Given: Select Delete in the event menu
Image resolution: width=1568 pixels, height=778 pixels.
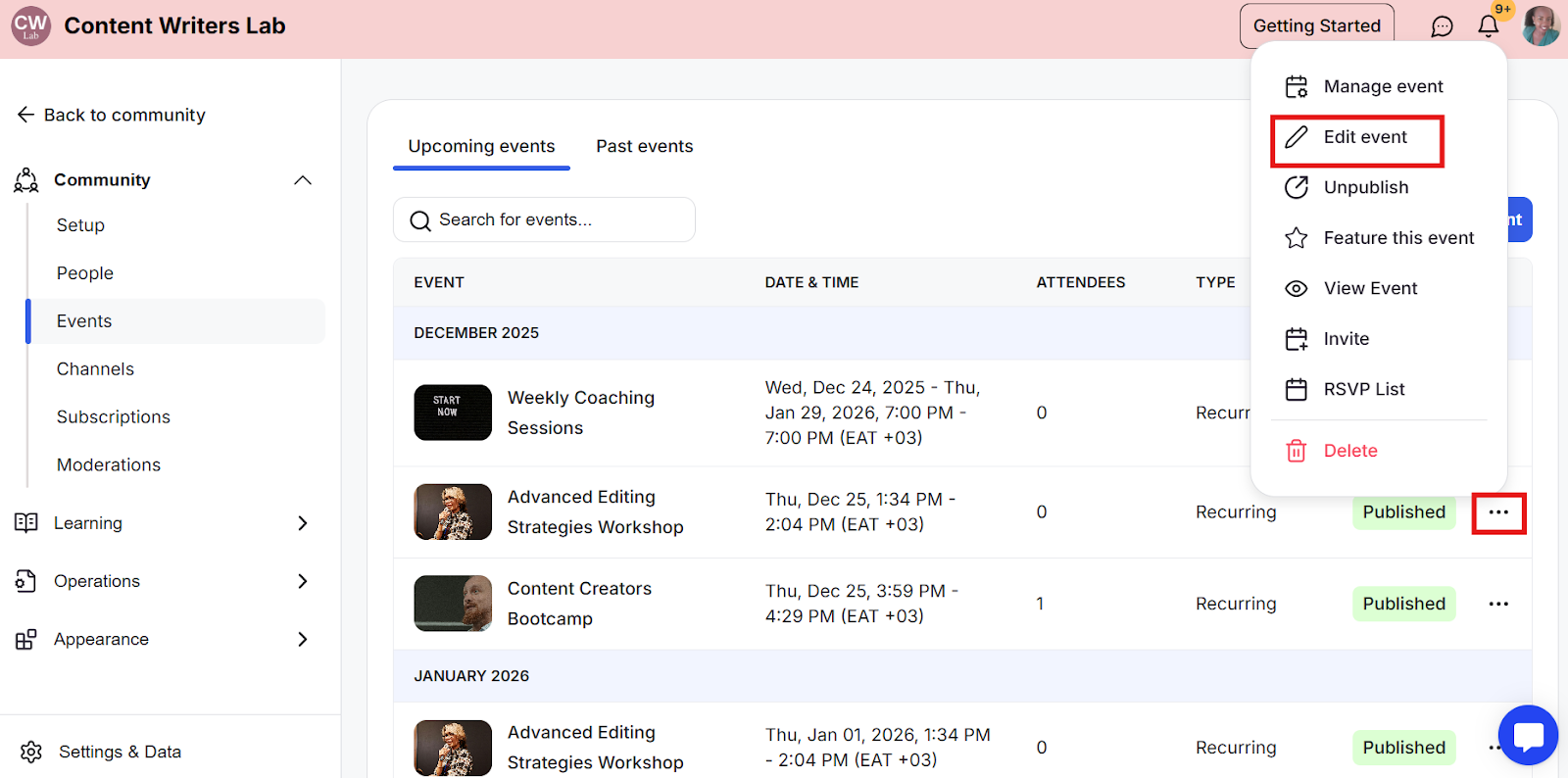Looking at the screenshot, I should 1349,451.
